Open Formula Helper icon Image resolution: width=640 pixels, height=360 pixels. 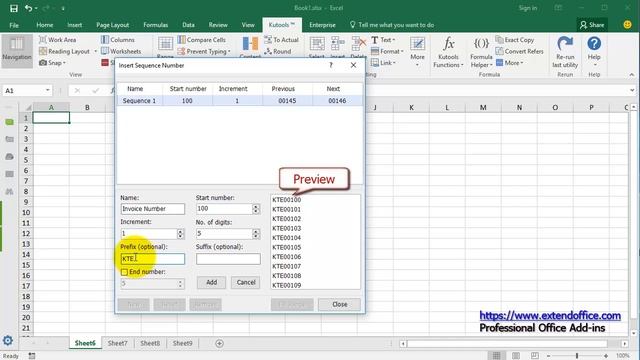click(481, 43)
